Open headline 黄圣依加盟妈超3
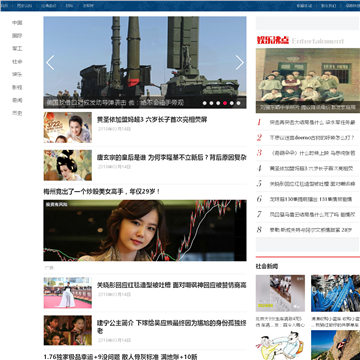Screen dimensions: 360x360 tap(152, 120)
